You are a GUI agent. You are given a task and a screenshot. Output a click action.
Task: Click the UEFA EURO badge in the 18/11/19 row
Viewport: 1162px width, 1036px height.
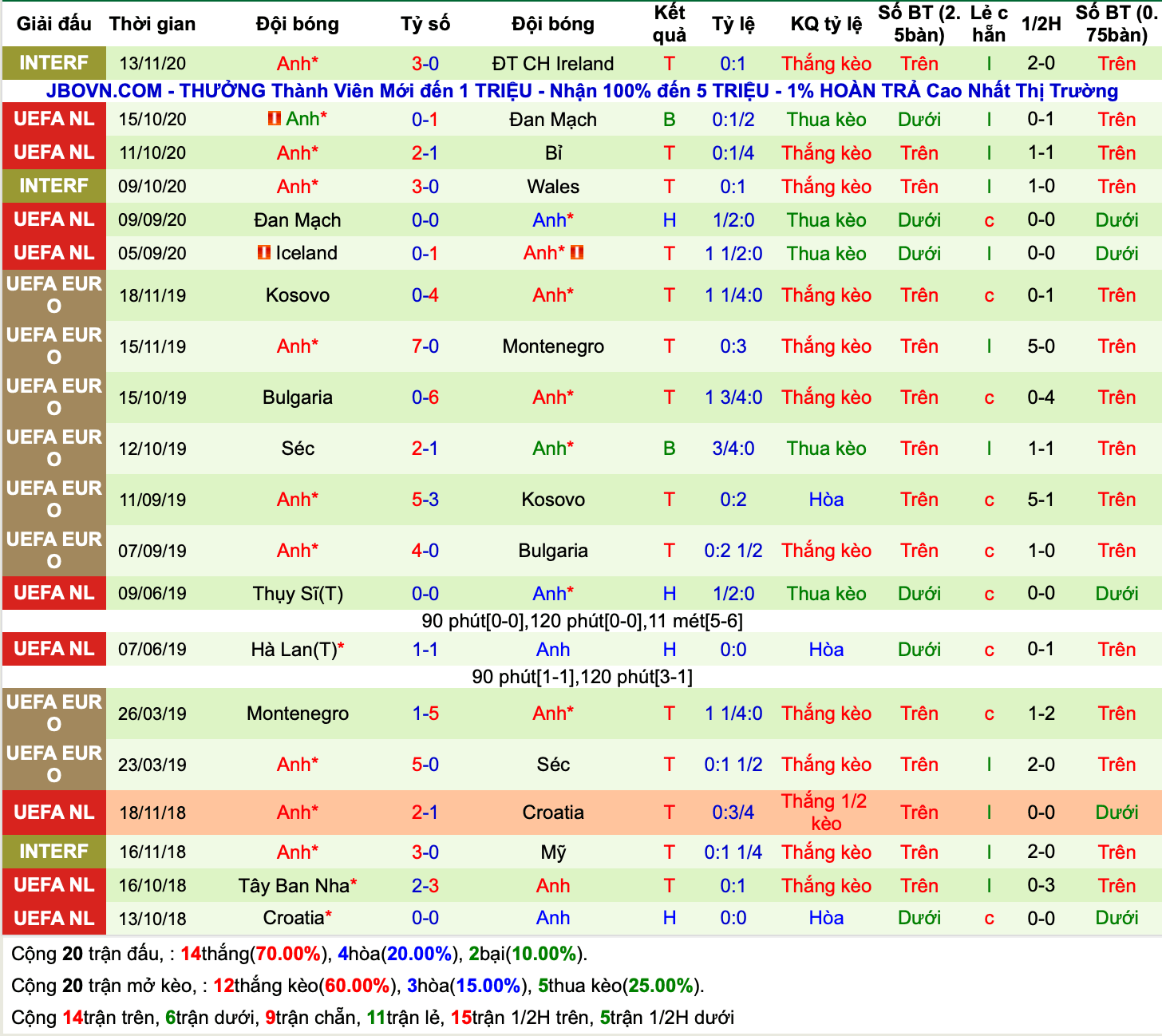coord(54,295)
